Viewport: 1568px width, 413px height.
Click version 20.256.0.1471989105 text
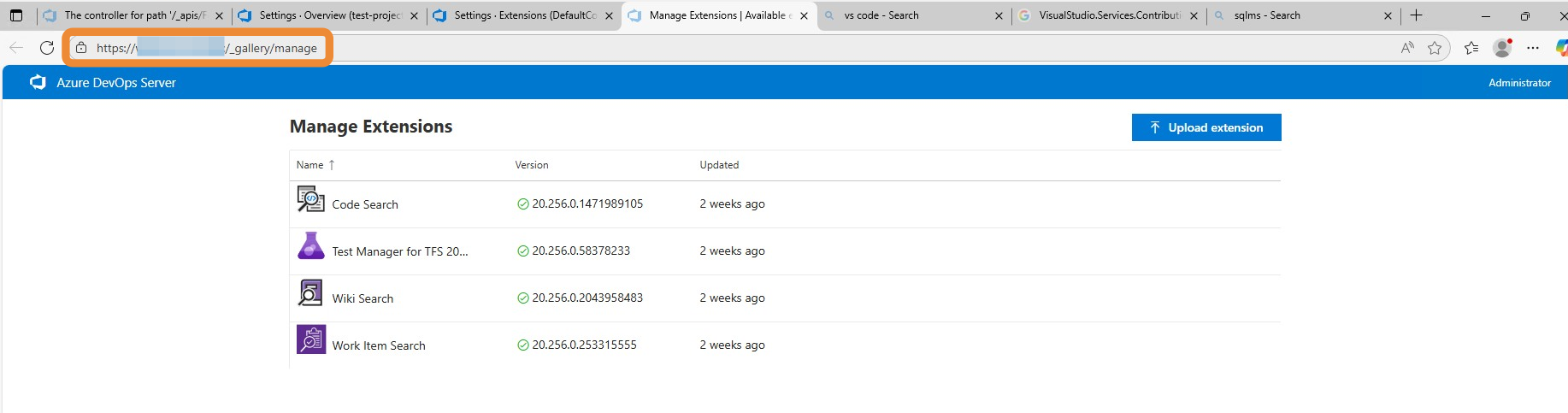[x=587, y=204]
